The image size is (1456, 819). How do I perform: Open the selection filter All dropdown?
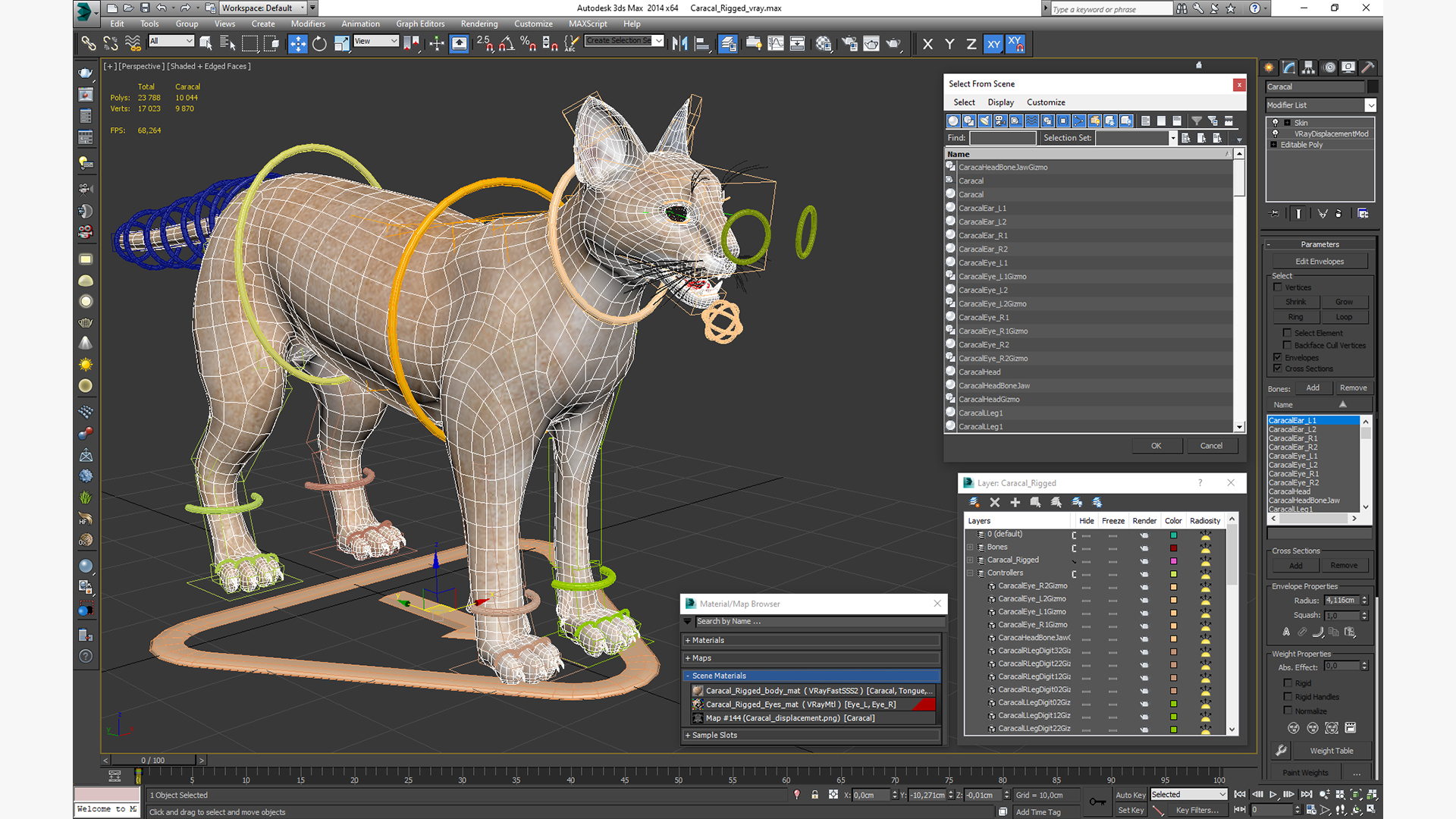(171, 41)
